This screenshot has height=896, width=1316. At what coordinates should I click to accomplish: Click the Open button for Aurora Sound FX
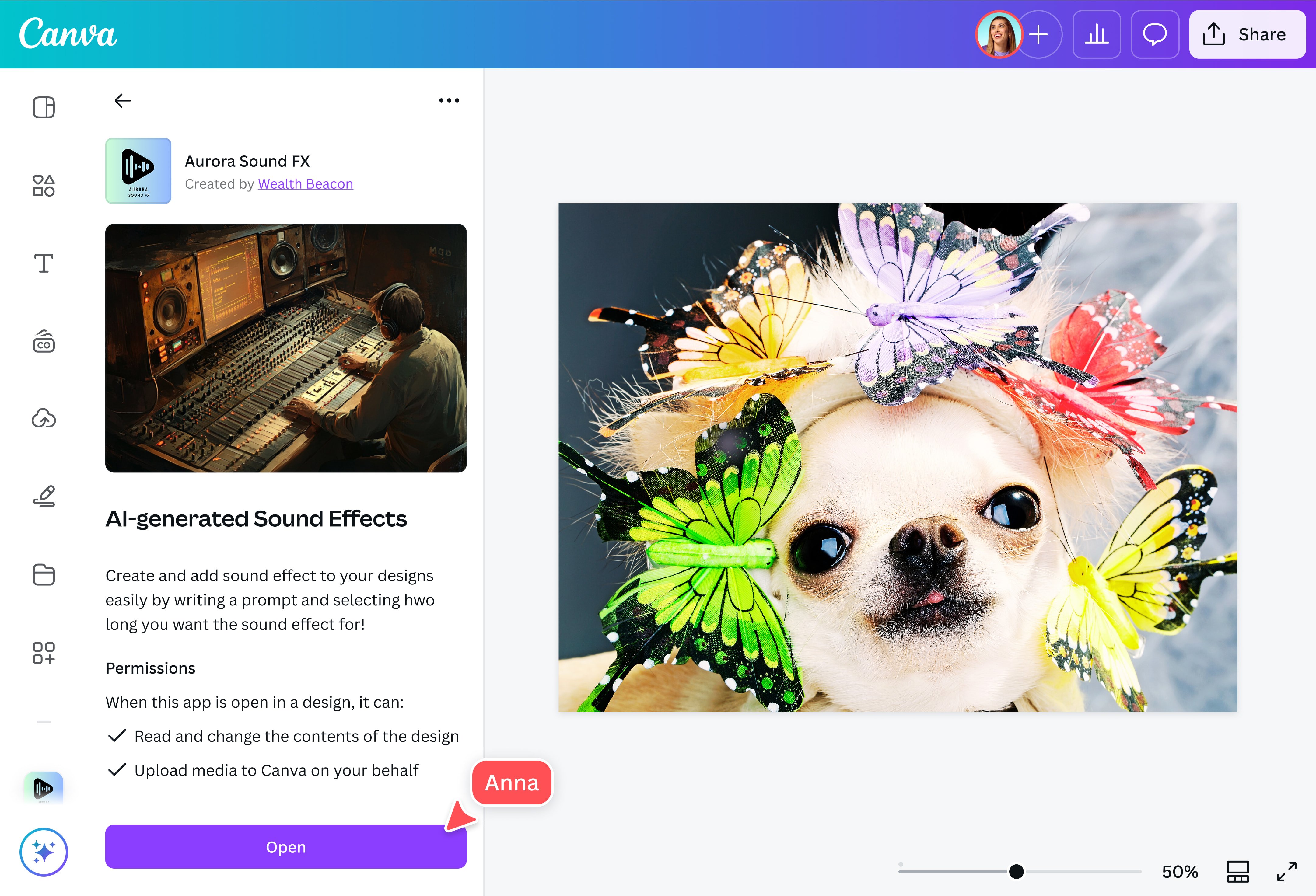(286, 847)
